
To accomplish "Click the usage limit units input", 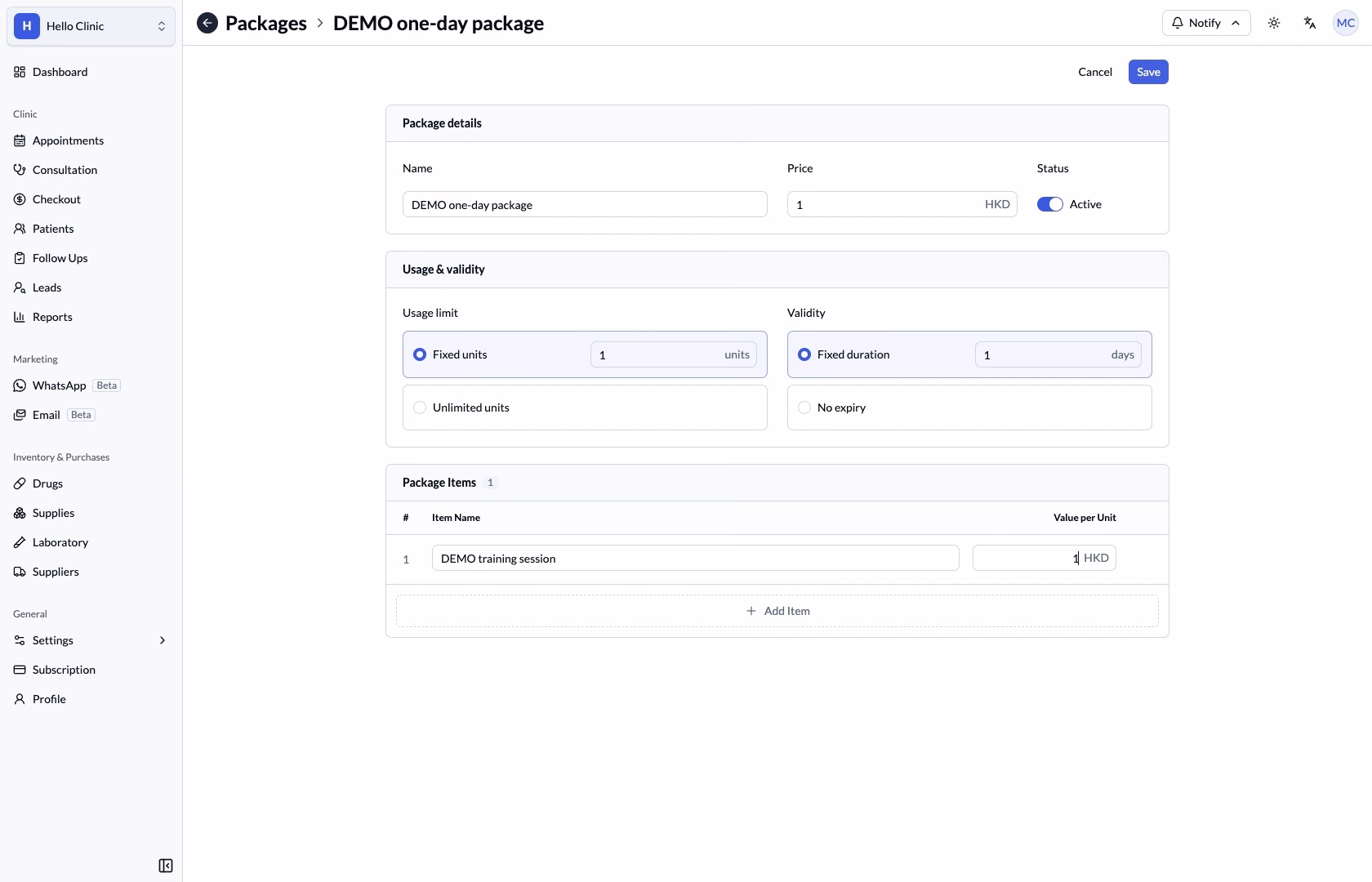I will (x=674, y=354).
